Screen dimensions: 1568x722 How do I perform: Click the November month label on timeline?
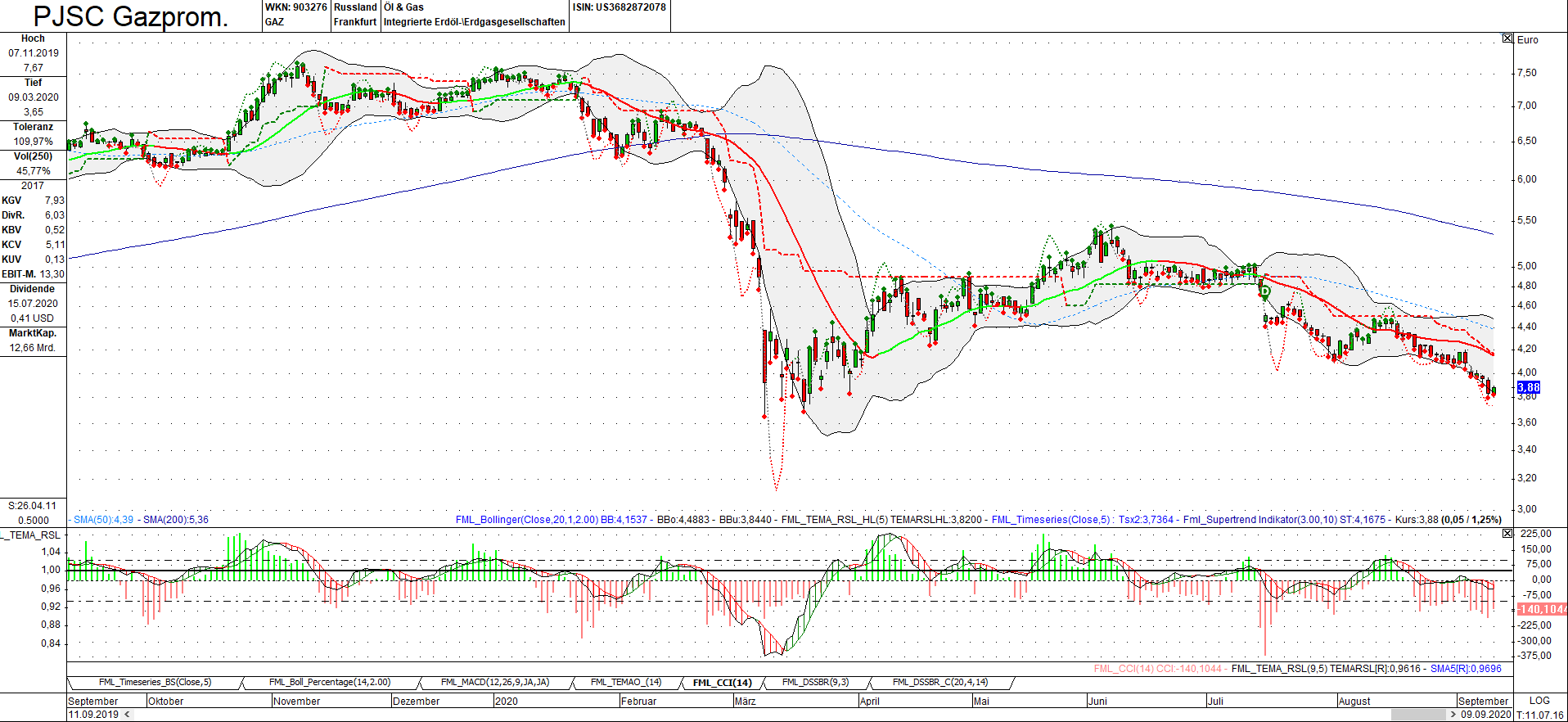297,702
